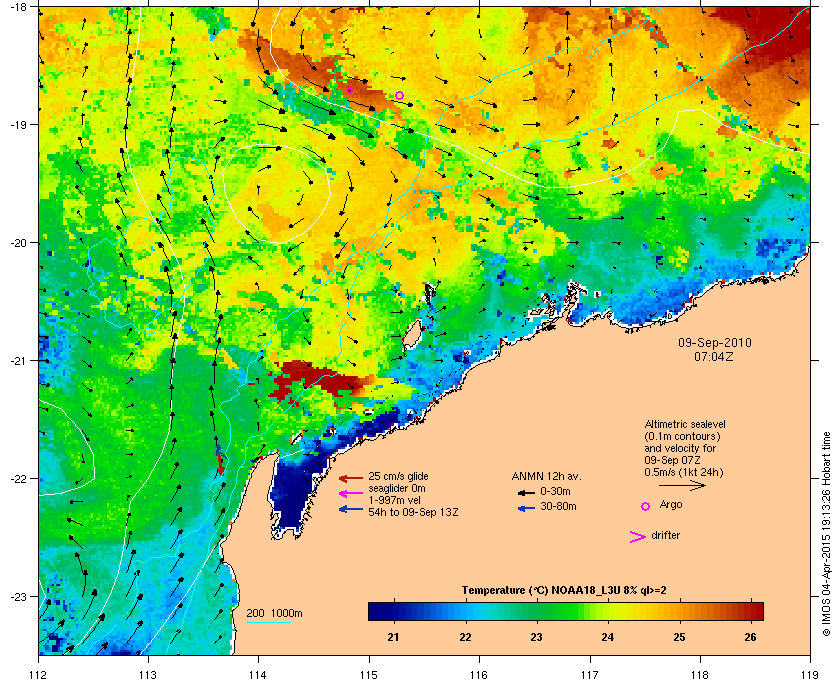Image resolution: width=840 pixels, height=680 pixels.
Task: Click the red 25 cm/s glide arrow in legend
Action: [x=351, y=478]
